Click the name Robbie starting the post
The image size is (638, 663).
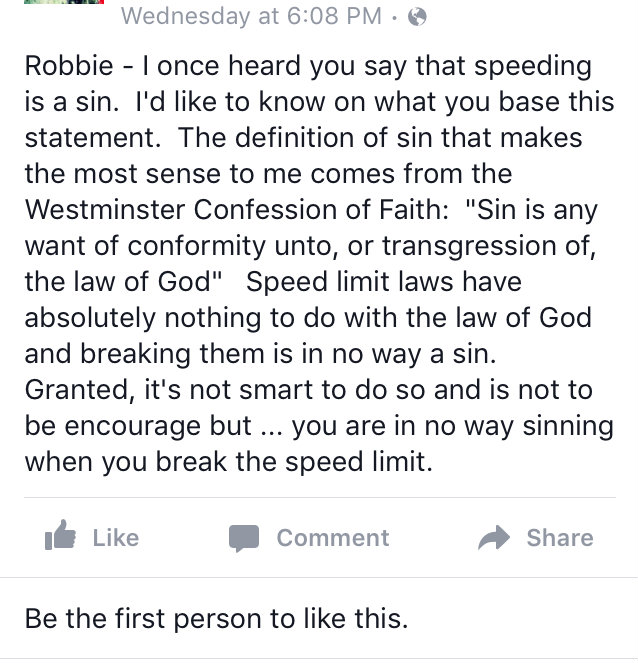[69, 66]
